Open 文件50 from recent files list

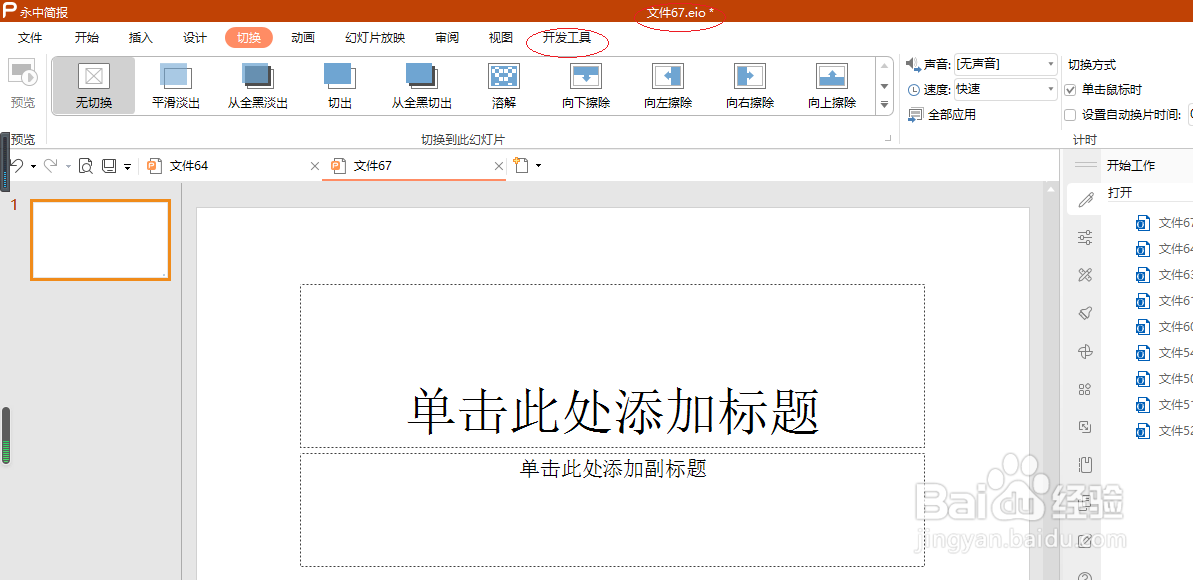pyautogui.click(x=1164, y=378)
